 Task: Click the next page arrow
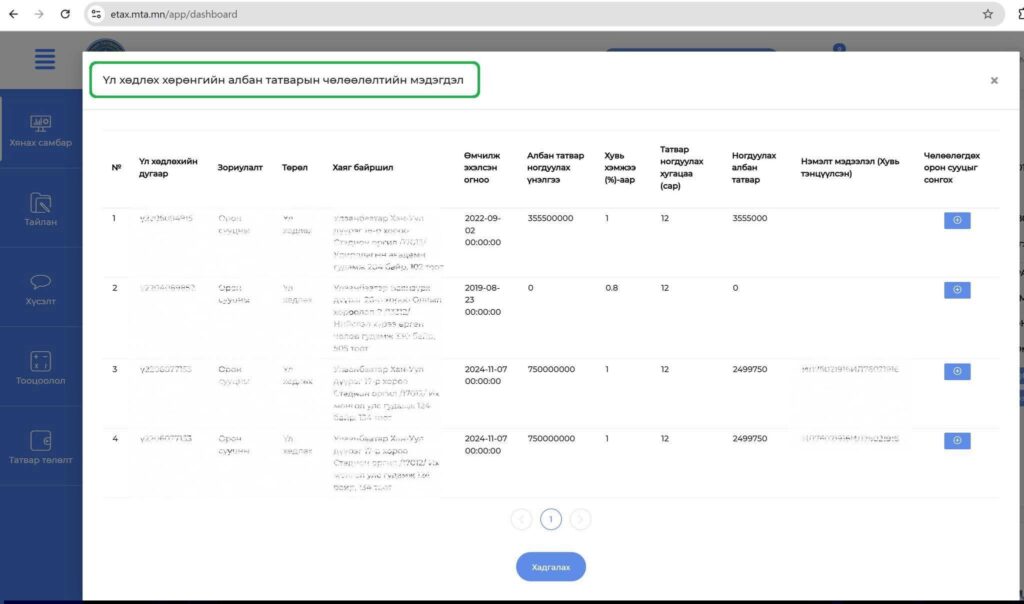tap(581, 520)
